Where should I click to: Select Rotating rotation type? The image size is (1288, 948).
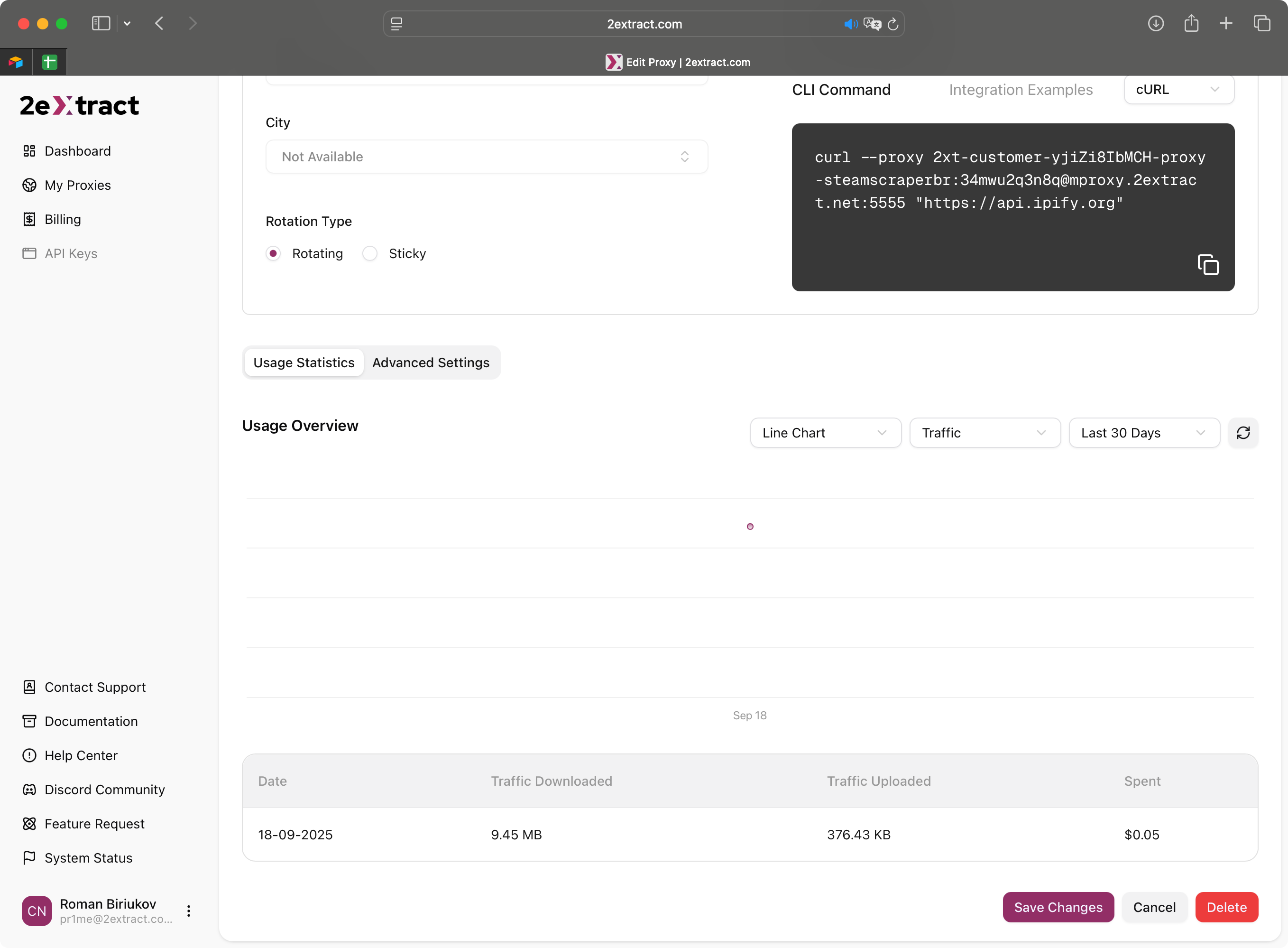[x=274, y=254]
